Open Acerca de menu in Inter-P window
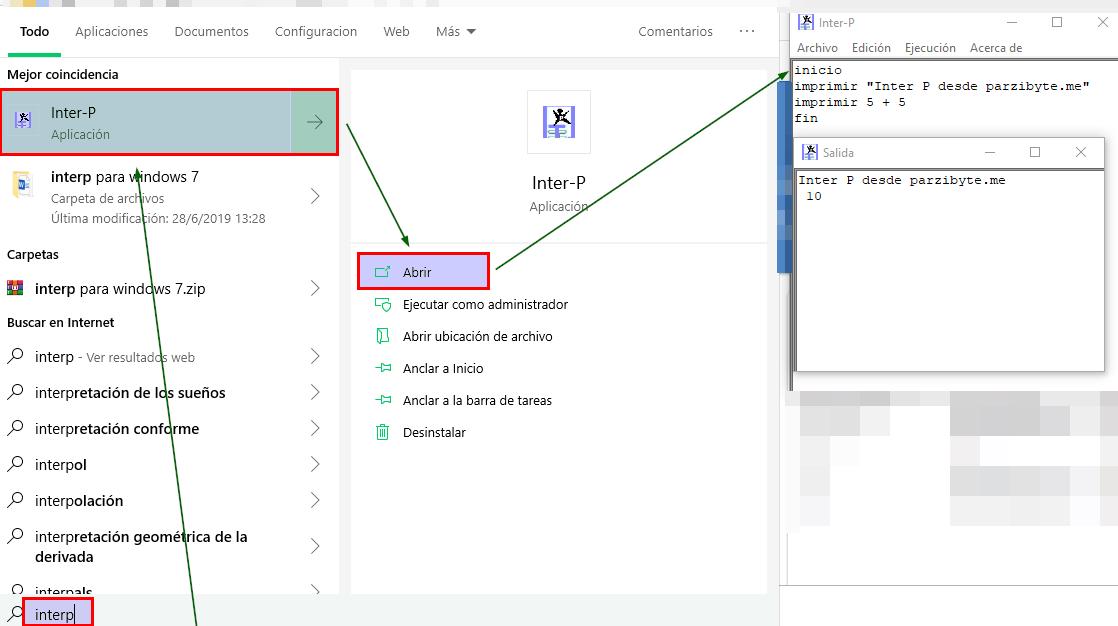Image resolution: width=1118 pixels, height=626 pixels. click(x=995, y=48)
